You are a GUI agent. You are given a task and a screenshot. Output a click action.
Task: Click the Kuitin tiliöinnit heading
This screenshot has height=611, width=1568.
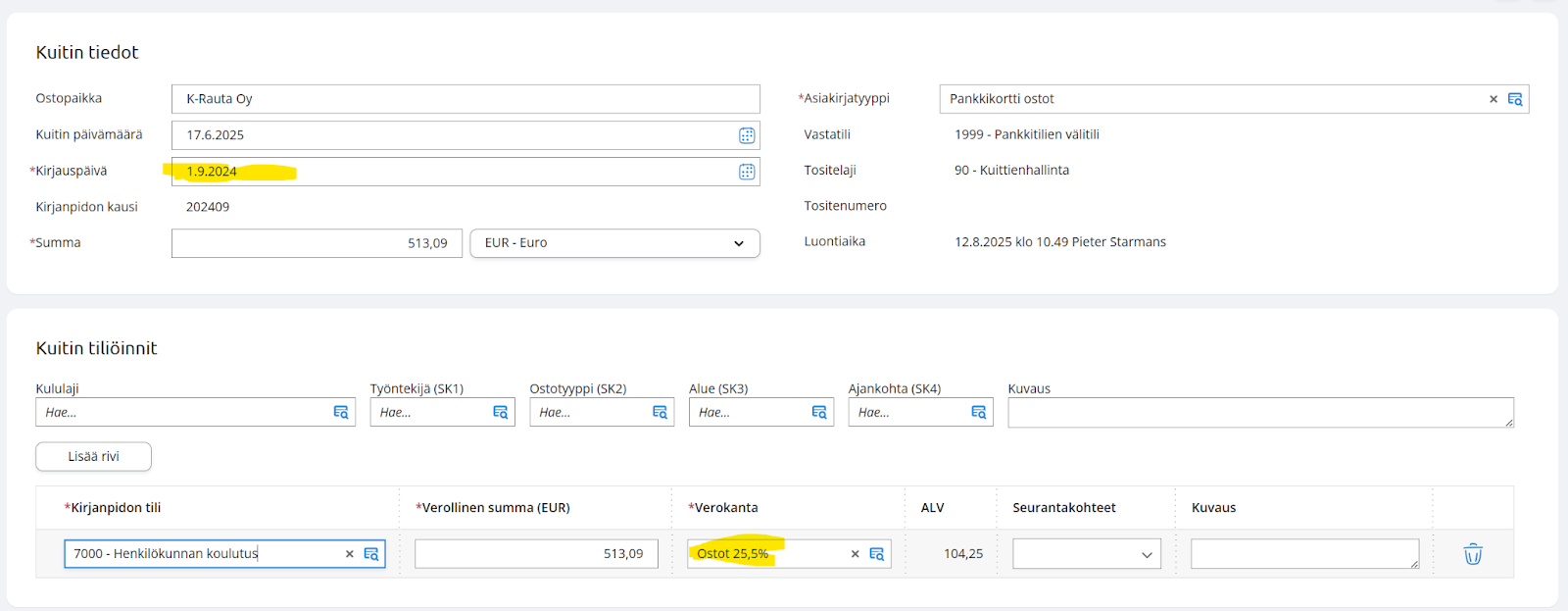pos(96,348)
